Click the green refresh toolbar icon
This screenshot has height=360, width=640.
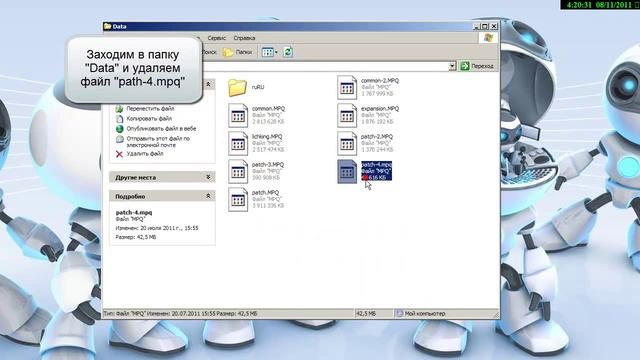288,52
